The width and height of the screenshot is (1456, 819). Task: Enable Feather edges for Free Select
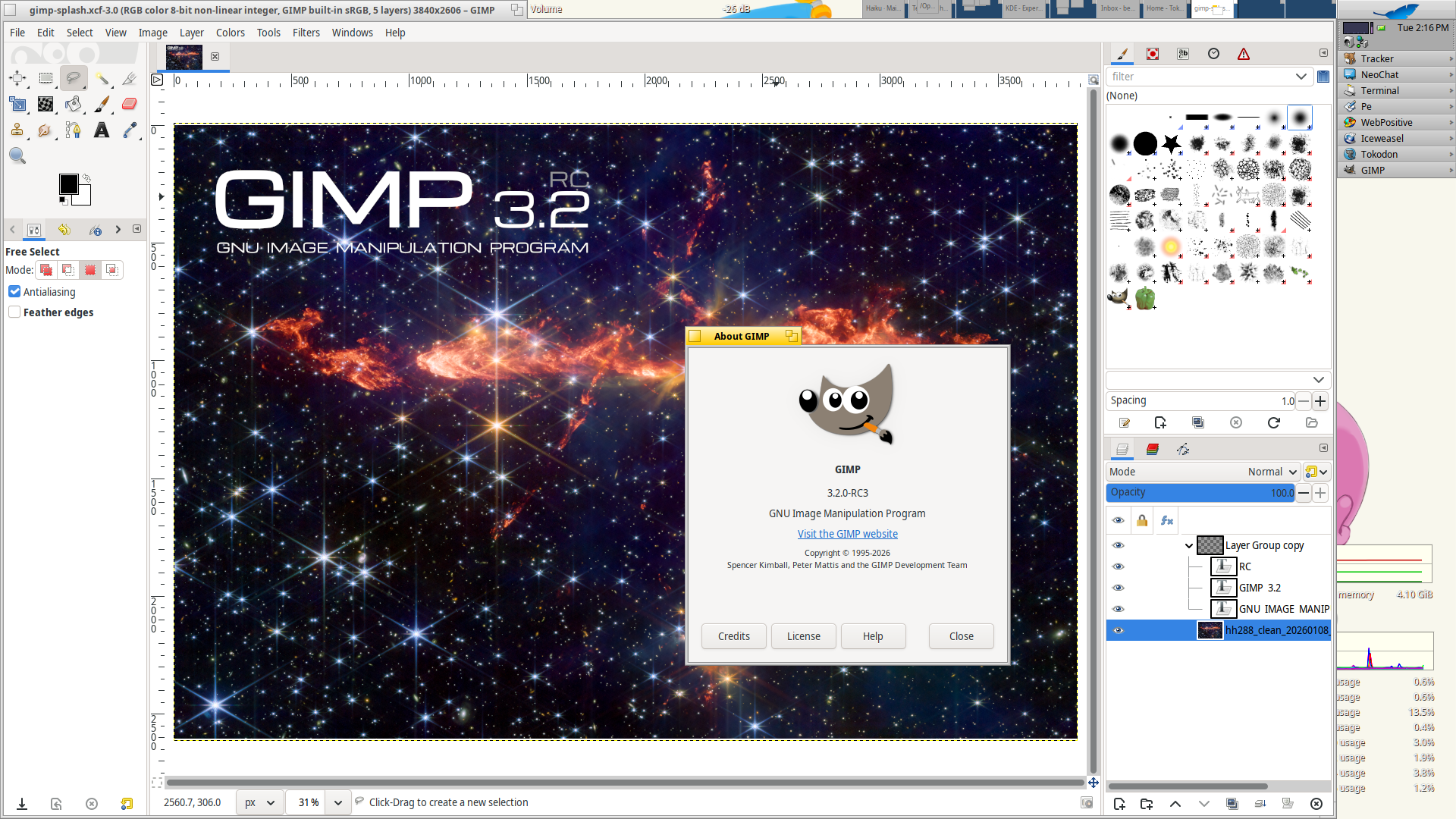point(14,312)
